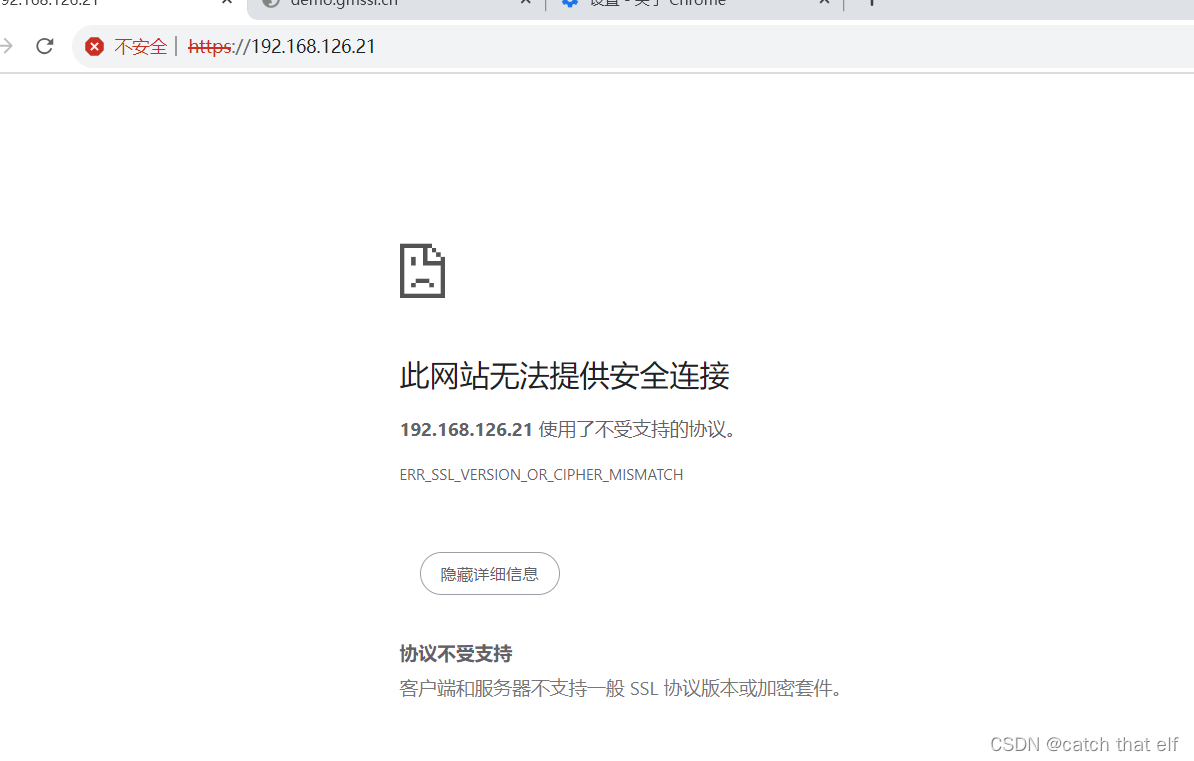
Task: Click the CSDN @catch that elf watermark
Action: tap(1083, 744)
